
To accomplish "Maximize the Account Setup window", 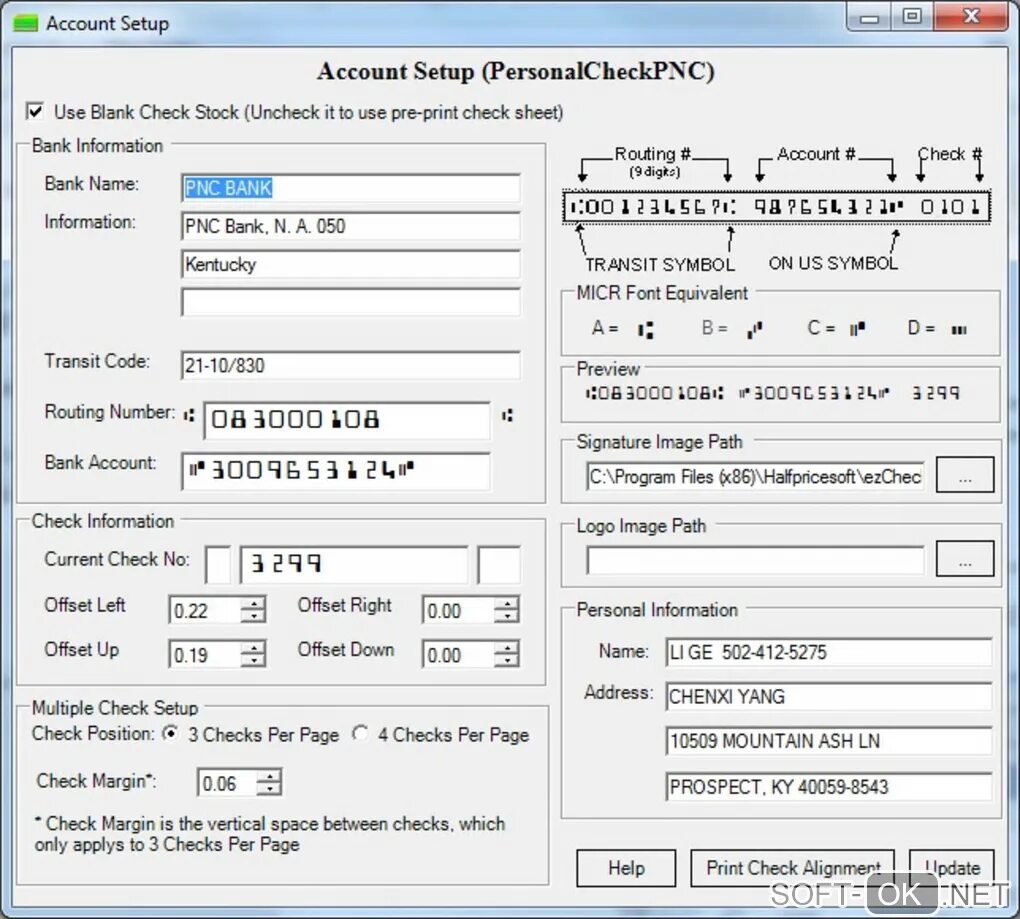I will coord(912,17).
